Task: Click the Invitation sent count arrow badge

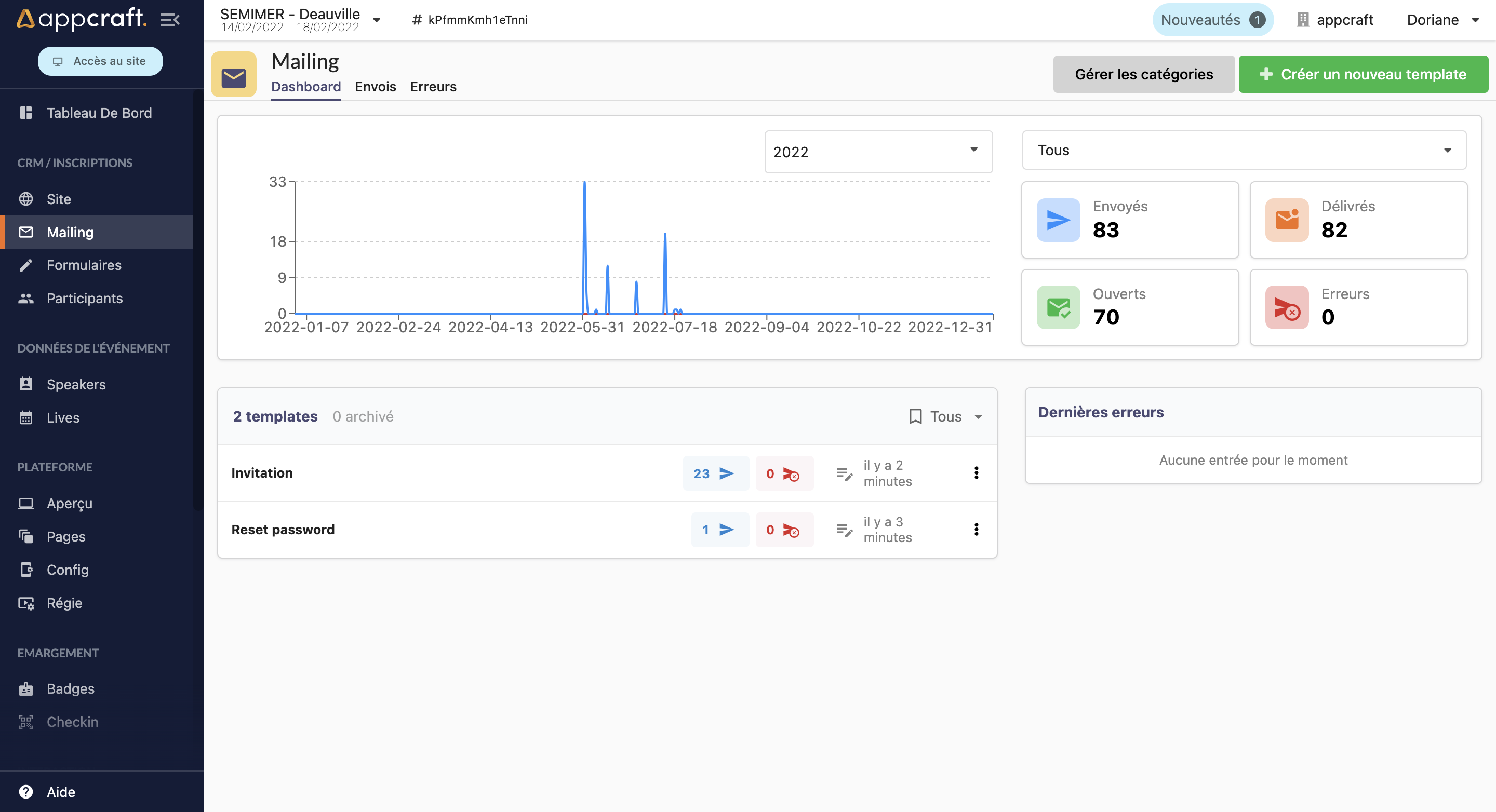Action: [x=715, y=473]
